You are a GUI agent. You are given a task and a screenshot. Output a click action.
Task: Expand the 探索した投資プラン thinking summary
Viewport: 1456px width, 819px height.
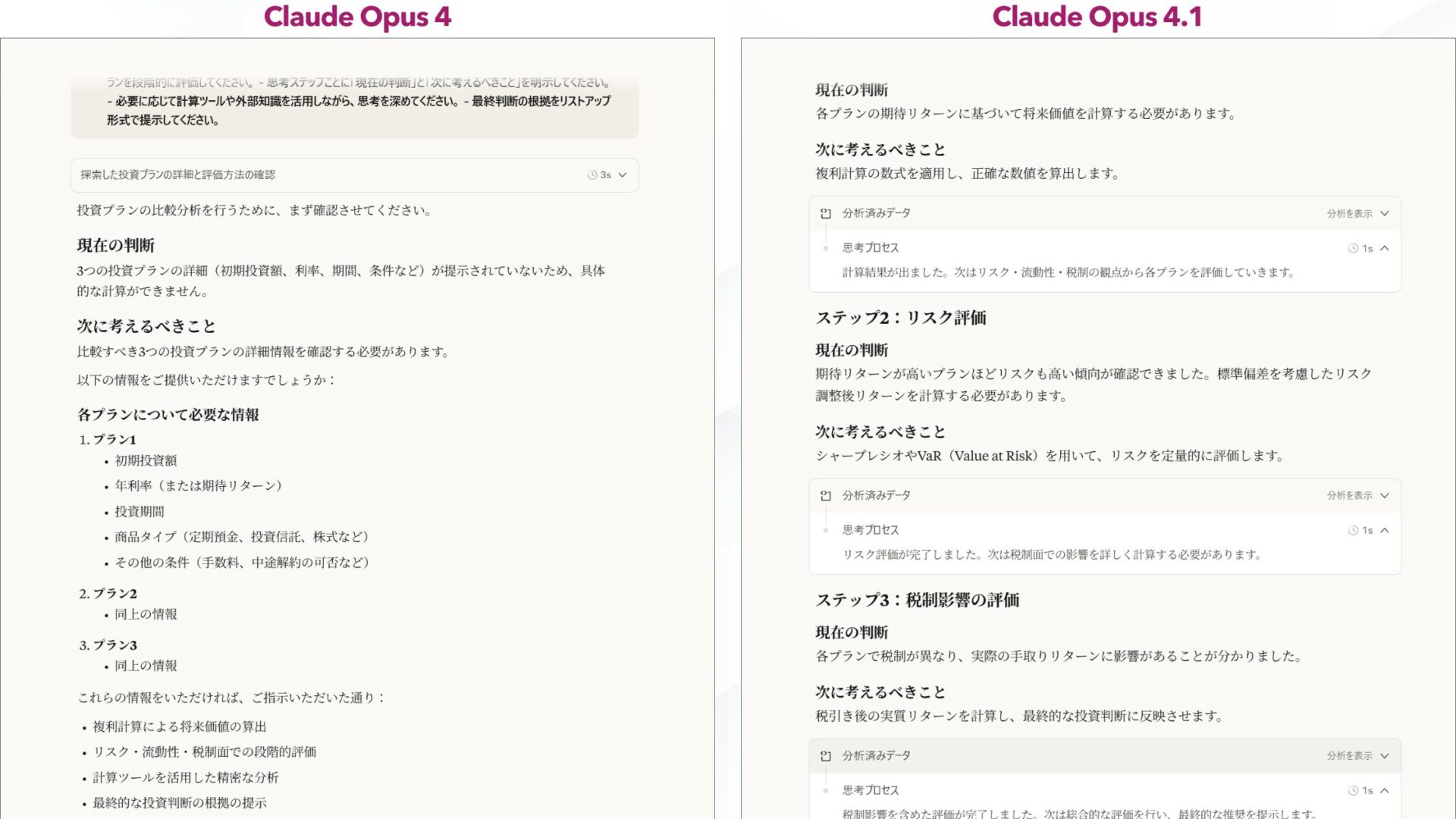point(622,174)
